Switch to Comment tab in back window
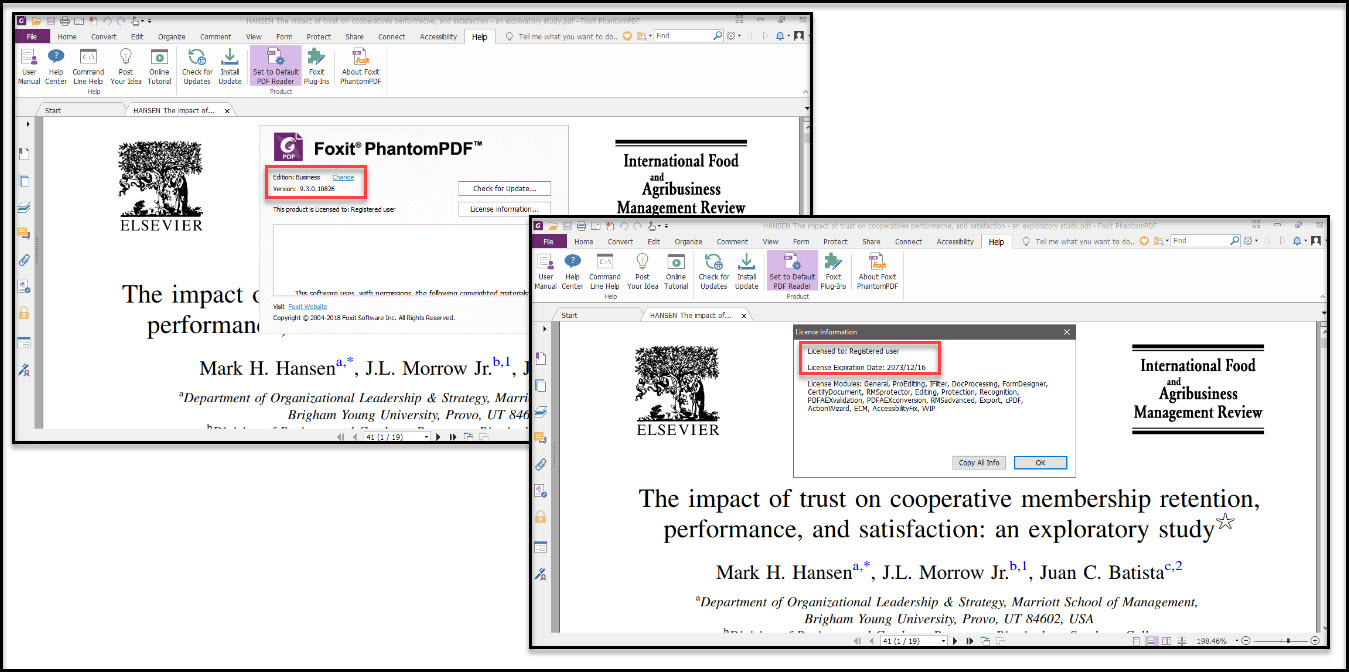This screenshot has width=1349, height=672. tap(215, 37)
